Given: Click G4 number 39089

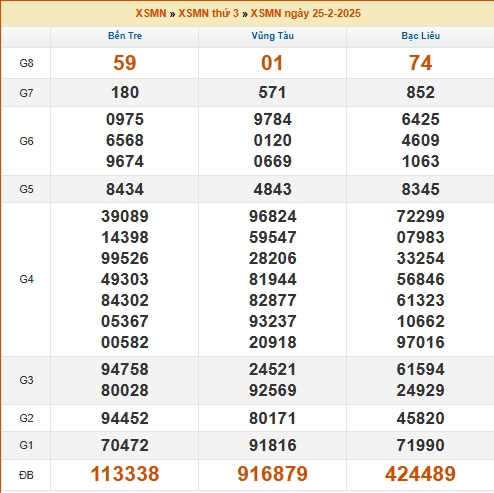Looking at the screenshot, I should tap(125, 216).
